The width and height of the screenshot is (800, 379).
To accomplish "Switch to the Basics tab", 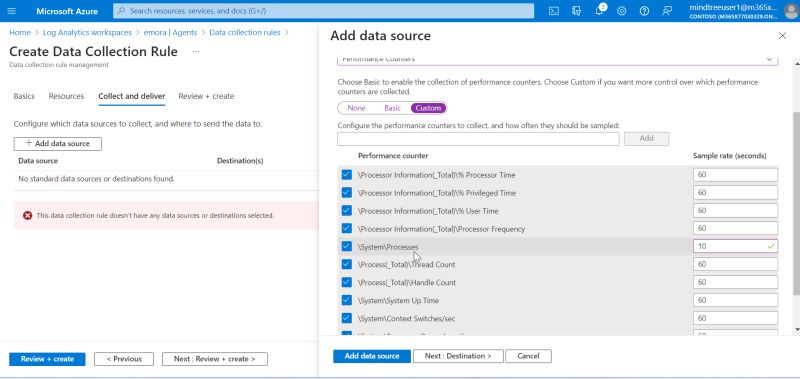I will click(x=24, y=96).
